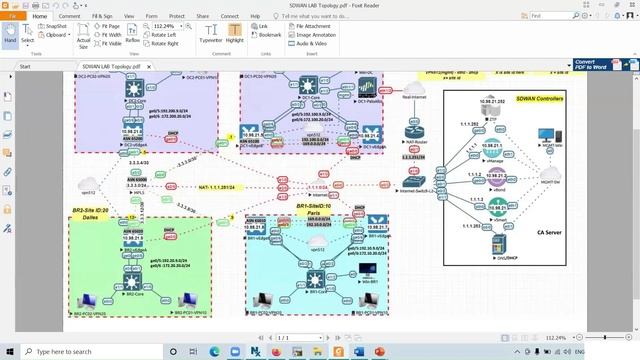Screen dimensions: 640x360
Task: Open the Pages thumbnail side panel
Action: pos(7,116)
